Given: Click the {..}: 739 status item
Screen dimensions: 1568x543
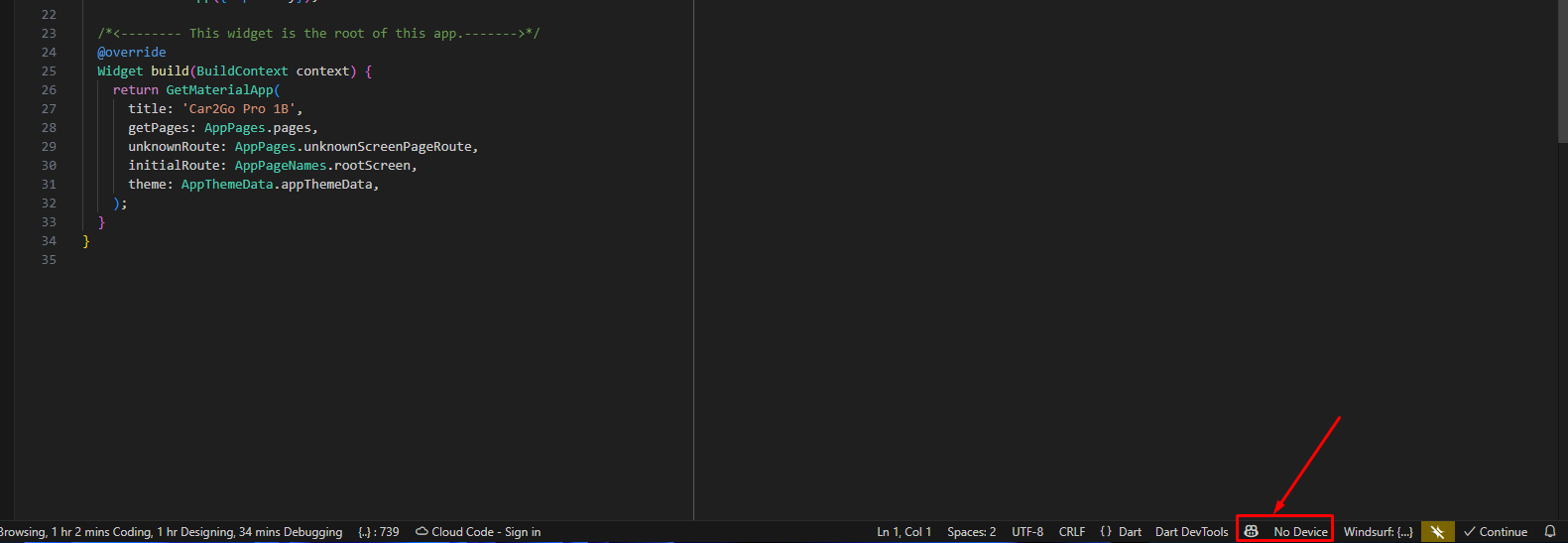Looking at the screenshot, I should point(379,532).
